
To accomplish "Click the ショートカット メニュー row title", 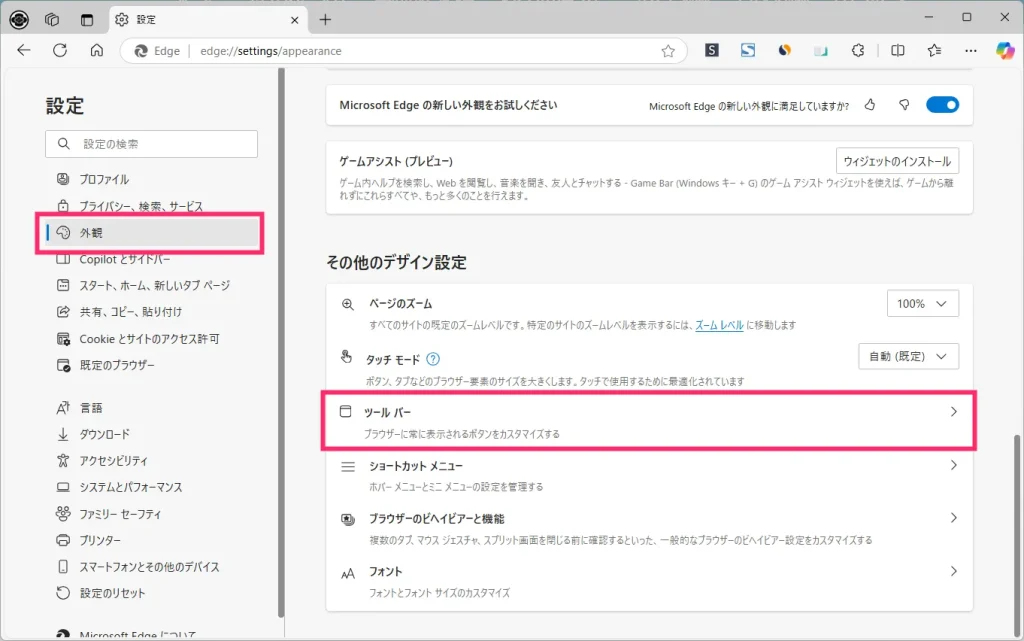I will (x=416, y=466).
